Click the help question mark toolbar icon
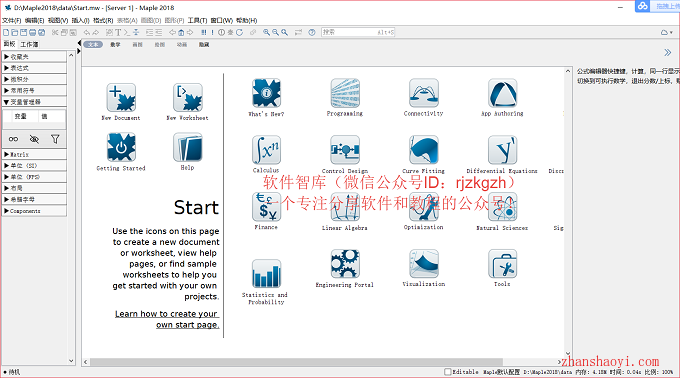The height and width of the screenshot is (378, 680). [x=312, y=33]
